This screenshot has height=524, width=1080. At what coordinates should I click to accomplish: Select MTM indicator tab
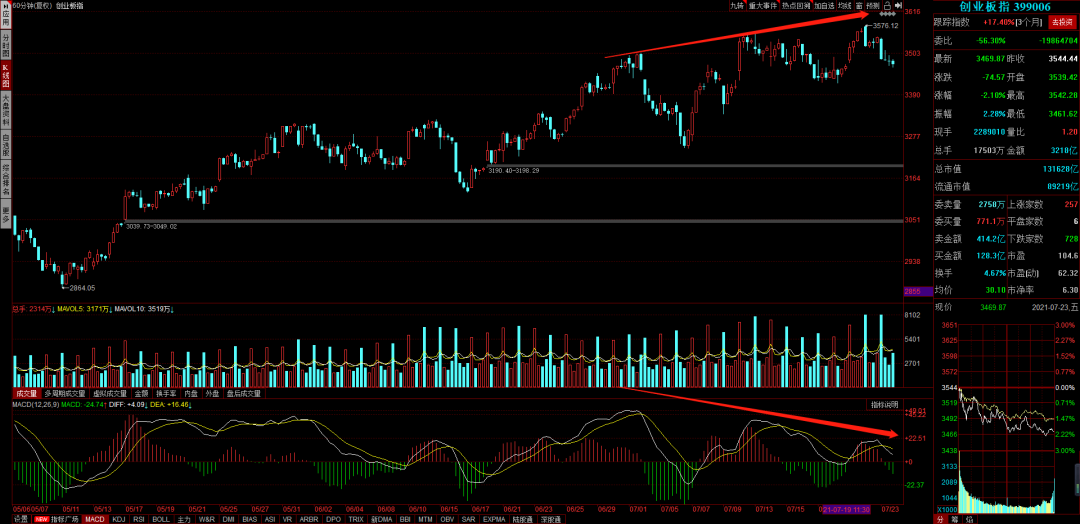[x=426, y=519]
